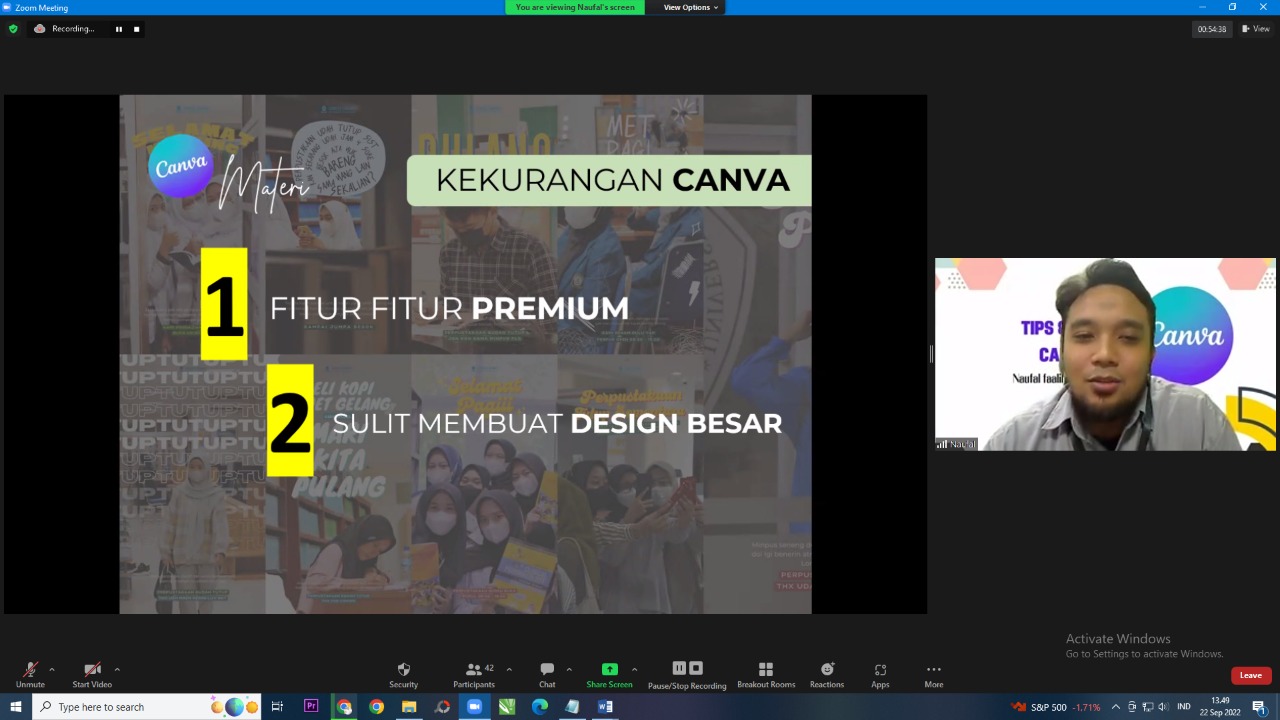The height and width of the screenshot is (720, 1280).
Task: Expand audio options arrow beside Unmute
Action: [52, 669]
